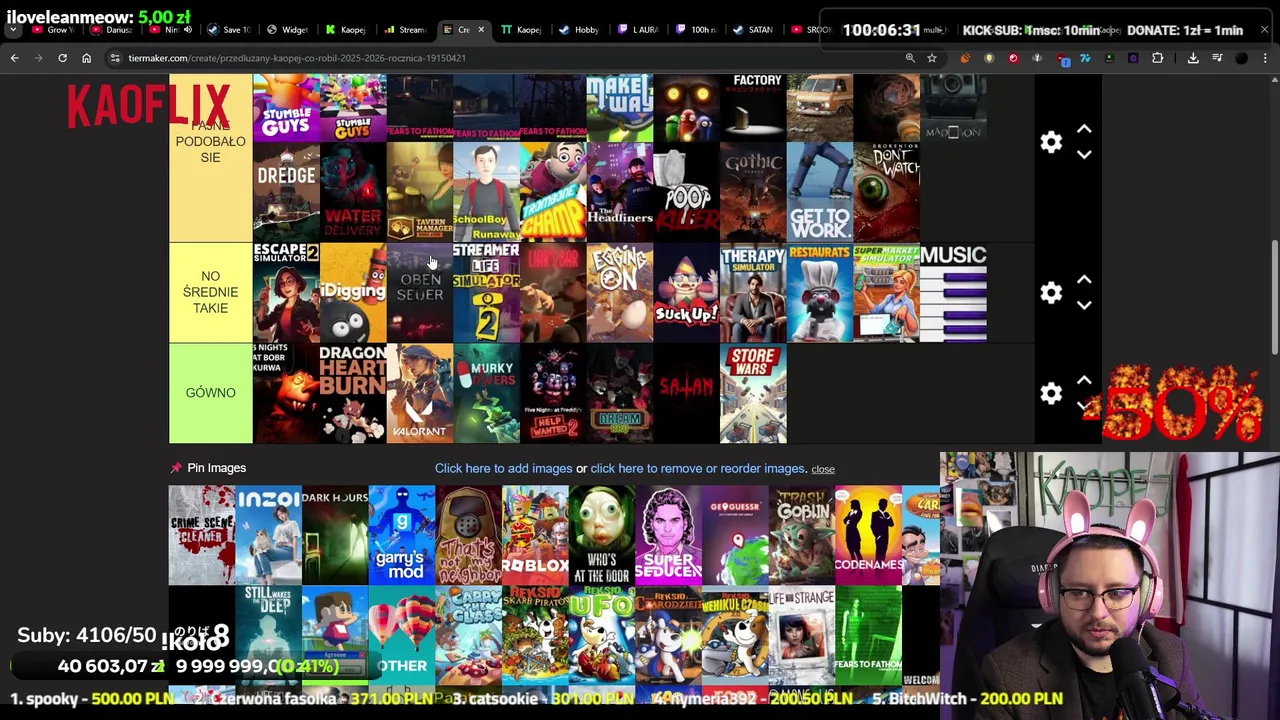The image size is (1280, 720).
Task: Select the GÓWNO tier label
Action: (x=210, y=393)
